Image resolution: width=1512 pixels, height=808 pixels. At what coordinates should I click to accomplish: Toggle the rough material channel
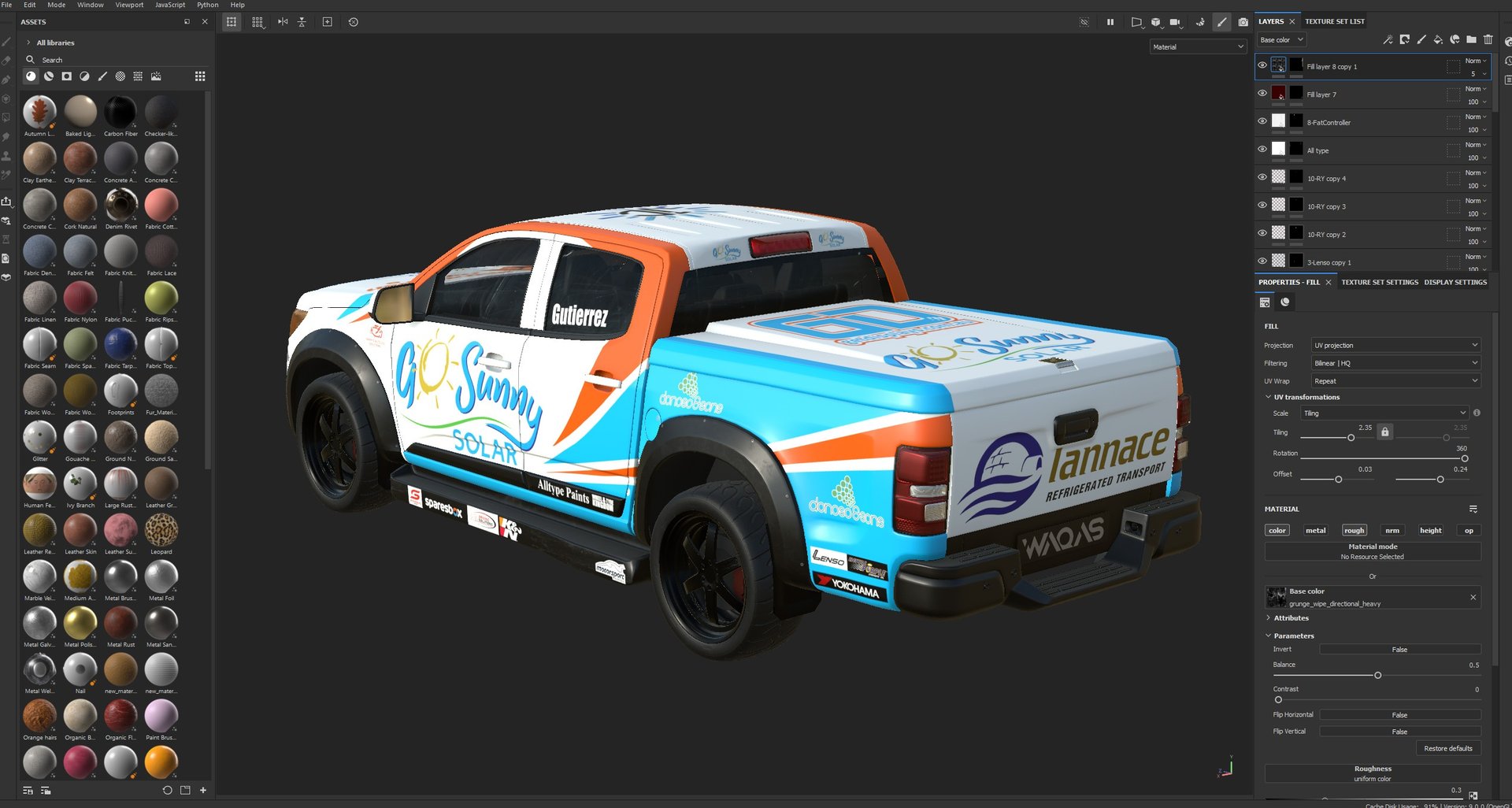(1354, 530)
